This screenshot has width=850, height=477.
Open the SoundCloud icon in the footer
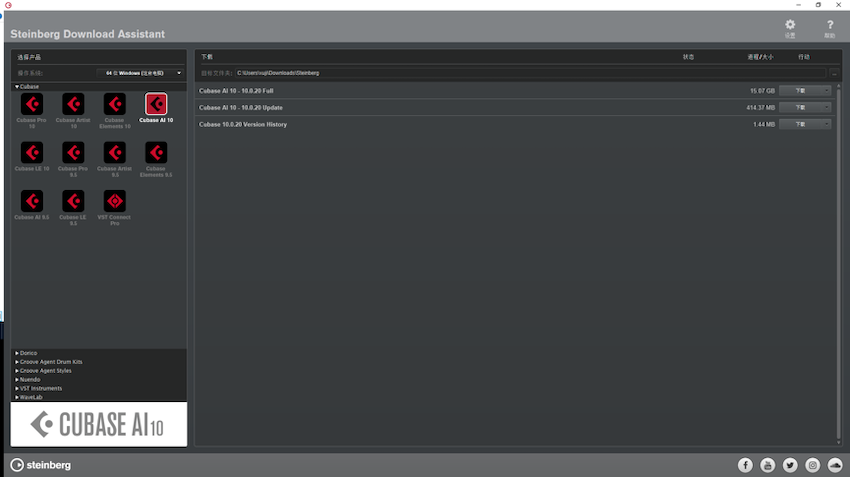(x=835, y=465)
